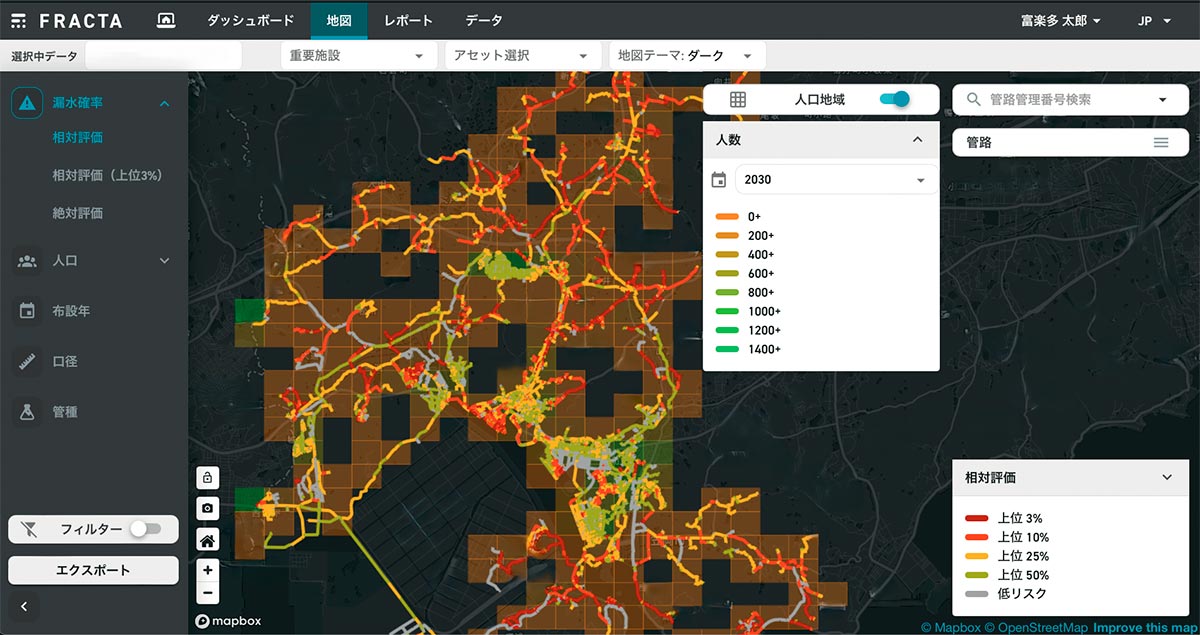1200x635 pixels.
Task: Click the 管路 hamburger menu icon
Action: (1160, 143)
